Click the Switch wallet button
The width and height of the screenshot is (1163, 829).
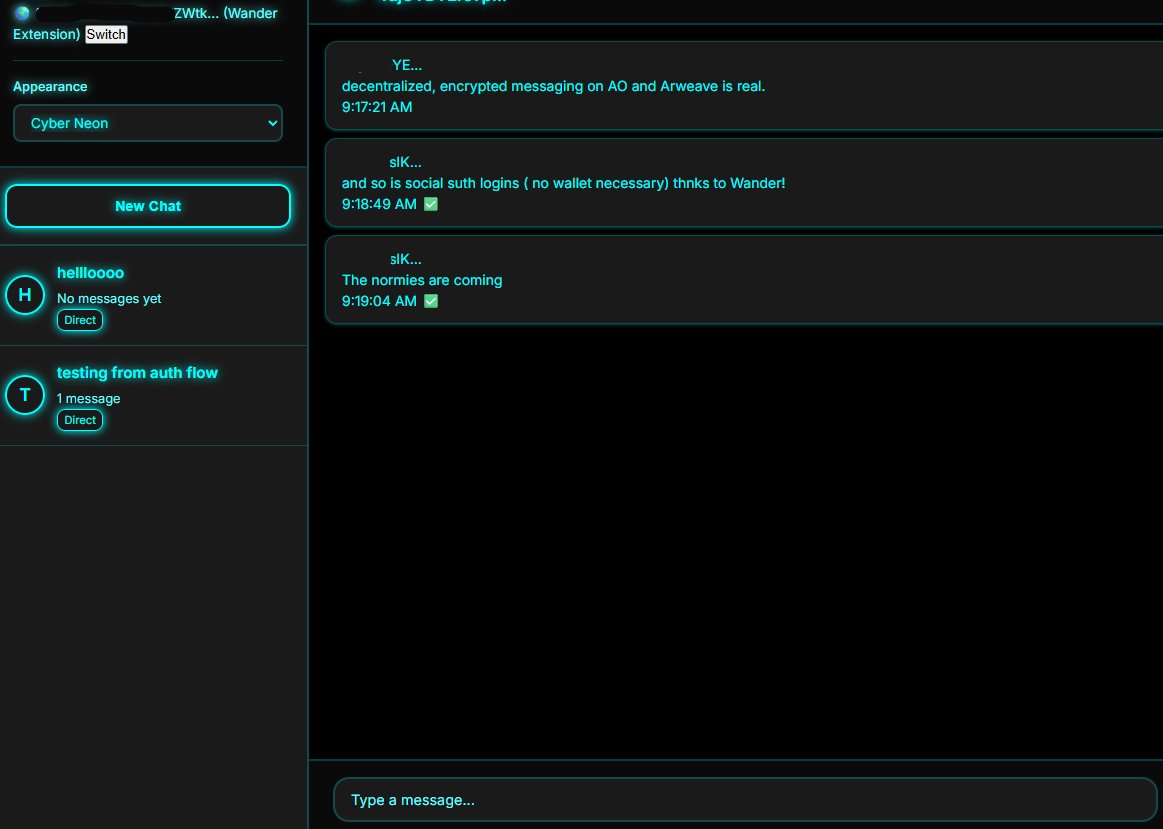pos(106,34)
